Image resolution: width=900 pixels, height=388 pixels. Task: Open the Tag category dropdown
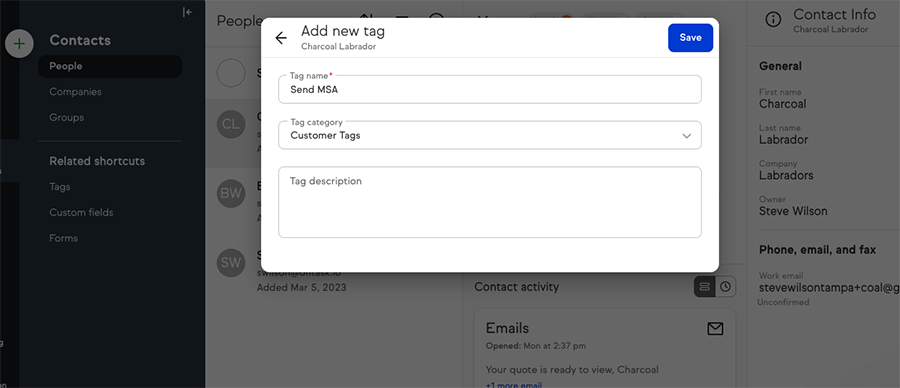point(490,135)
